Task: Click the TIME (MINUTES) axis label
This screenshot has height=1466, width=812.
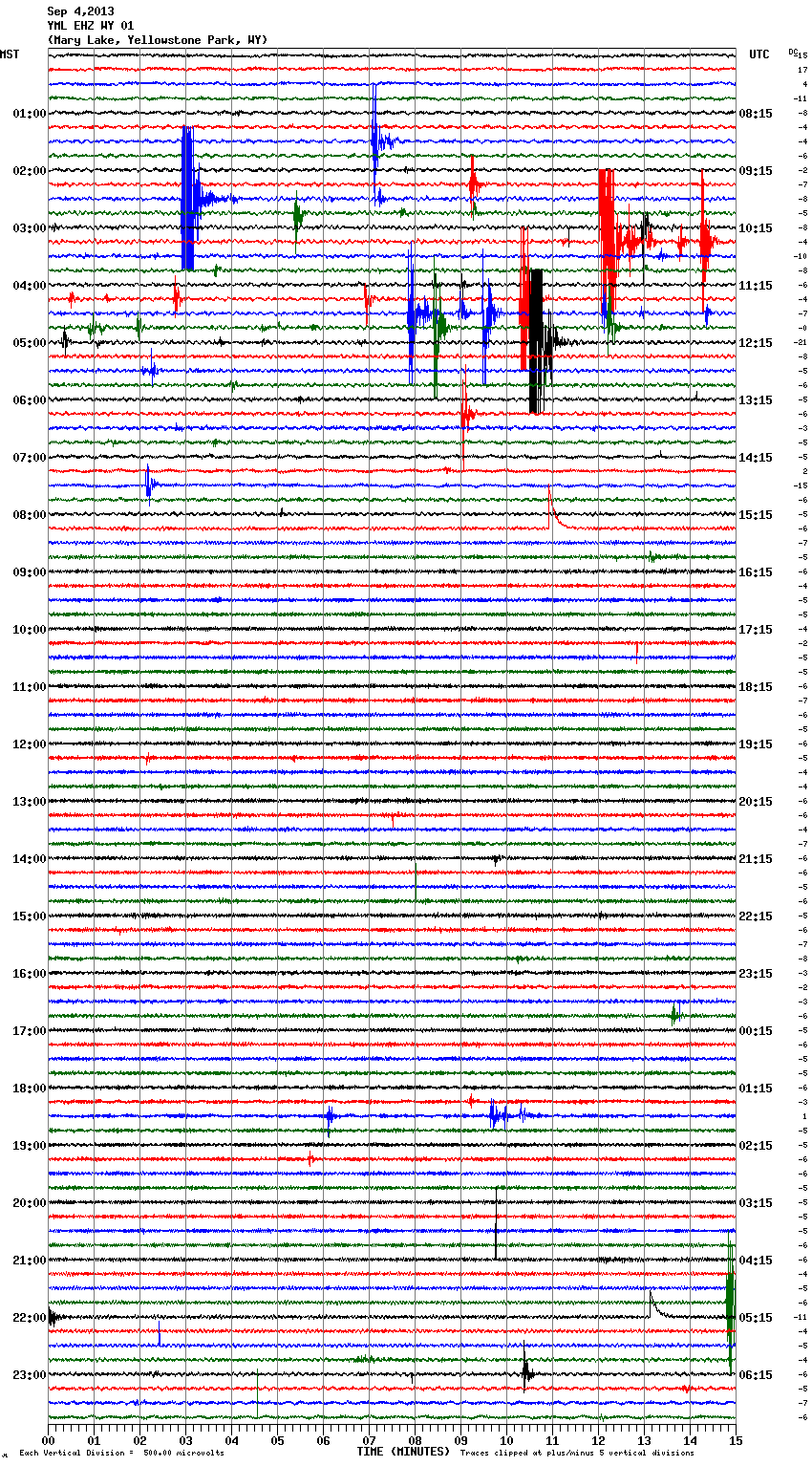Action: tap(402, 1452)
